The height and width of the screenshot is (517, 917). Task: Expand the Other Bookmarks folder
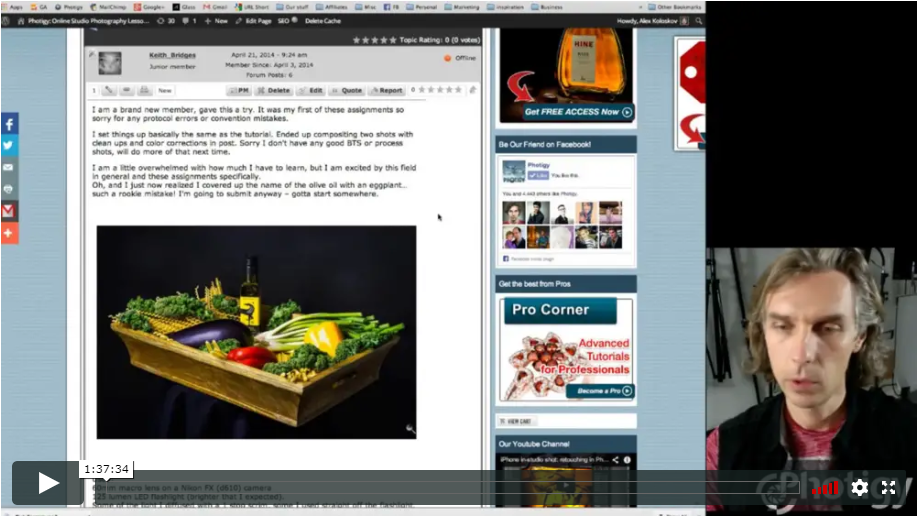pos(675,7)
